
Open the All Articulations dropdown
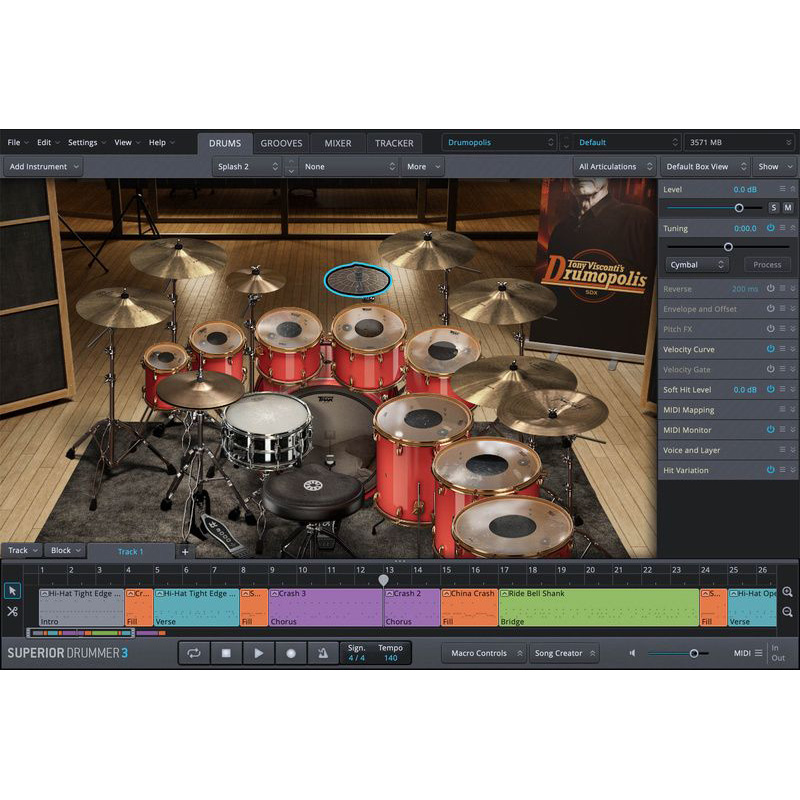(614, 166)
